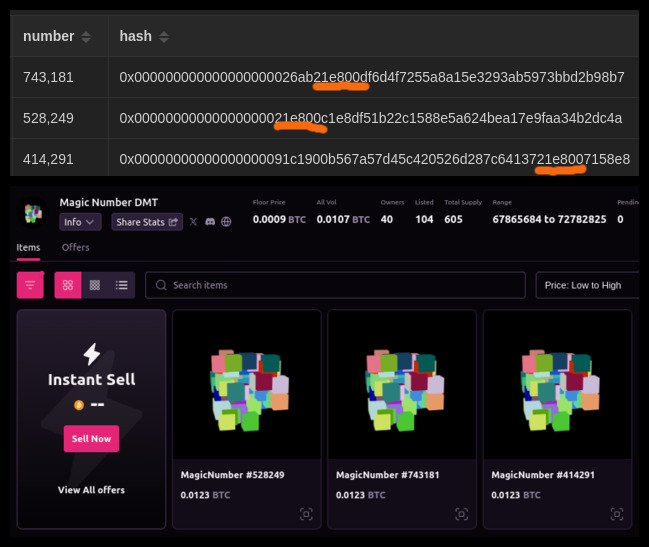Image resolution: width=649 pixels, height=547 pixels.
Task: Select the MagicNumber #414291 title
Action: pos(543,475)
